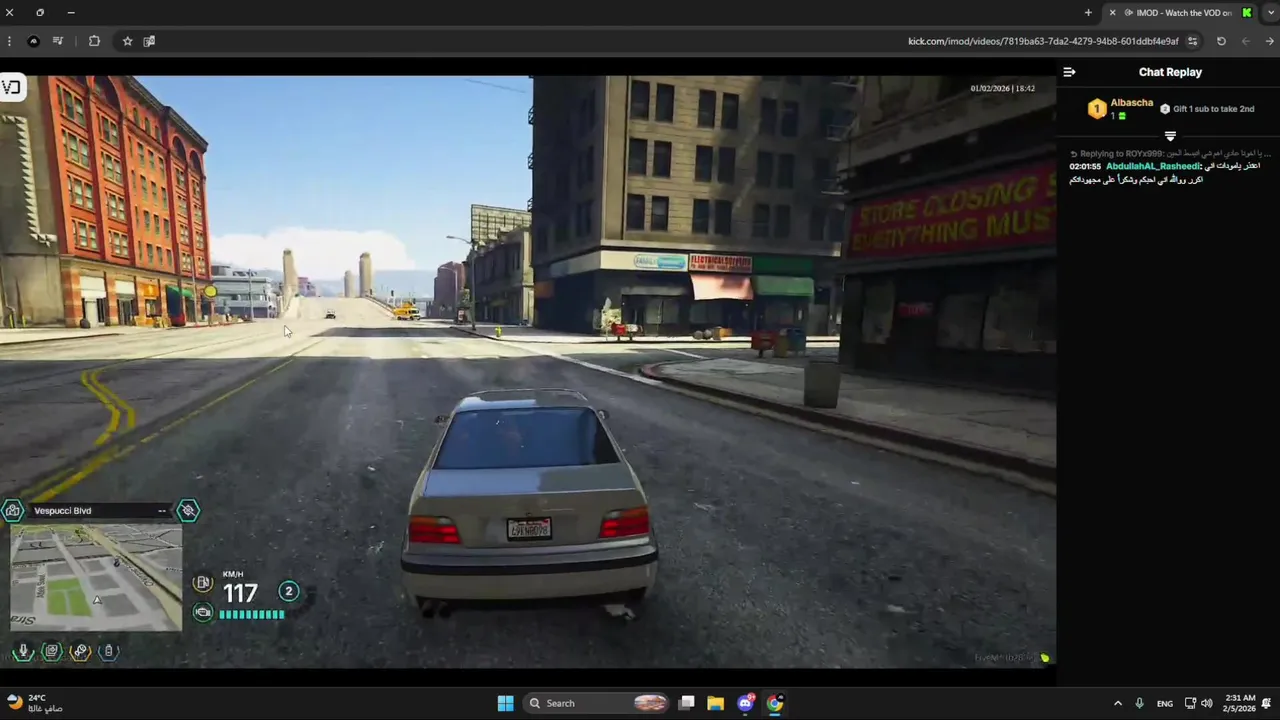Click the orange hunger hexagon icon on HUD
The width and height of the screenshot is (1280, 720).
[x=81, y=651]
